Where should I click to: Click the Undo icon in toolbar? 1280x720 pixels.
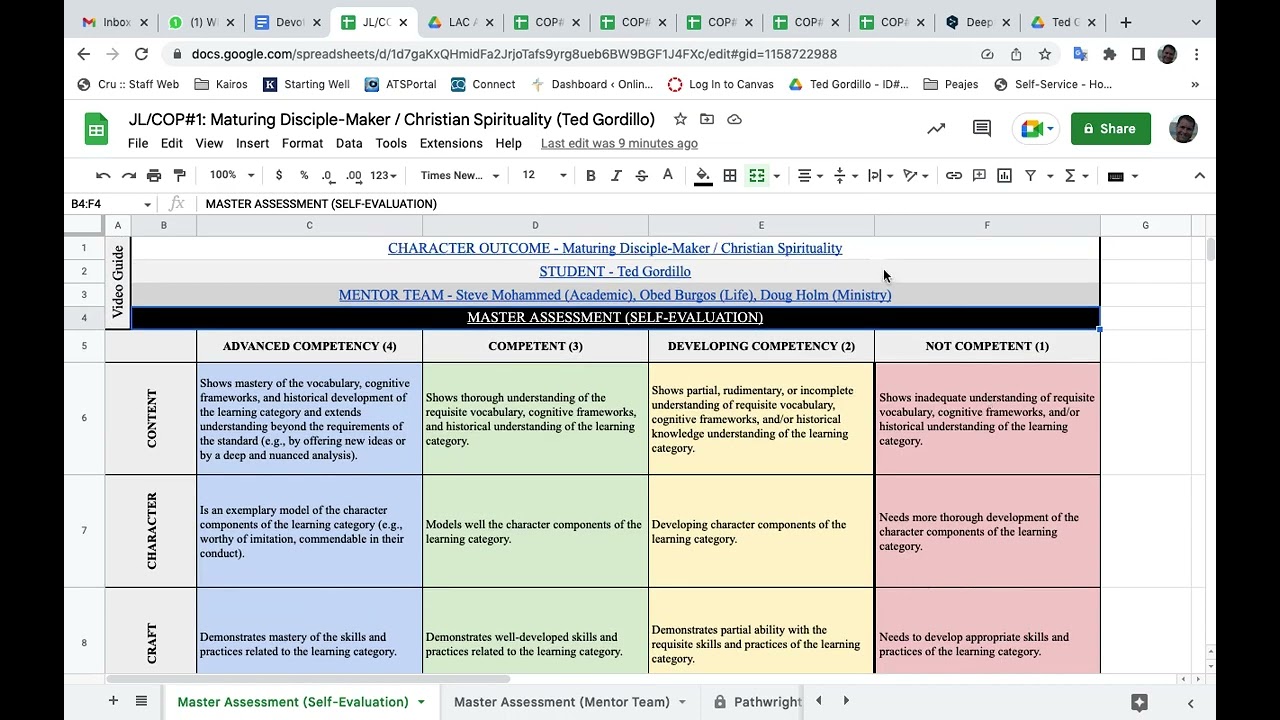tap(103, 176)
